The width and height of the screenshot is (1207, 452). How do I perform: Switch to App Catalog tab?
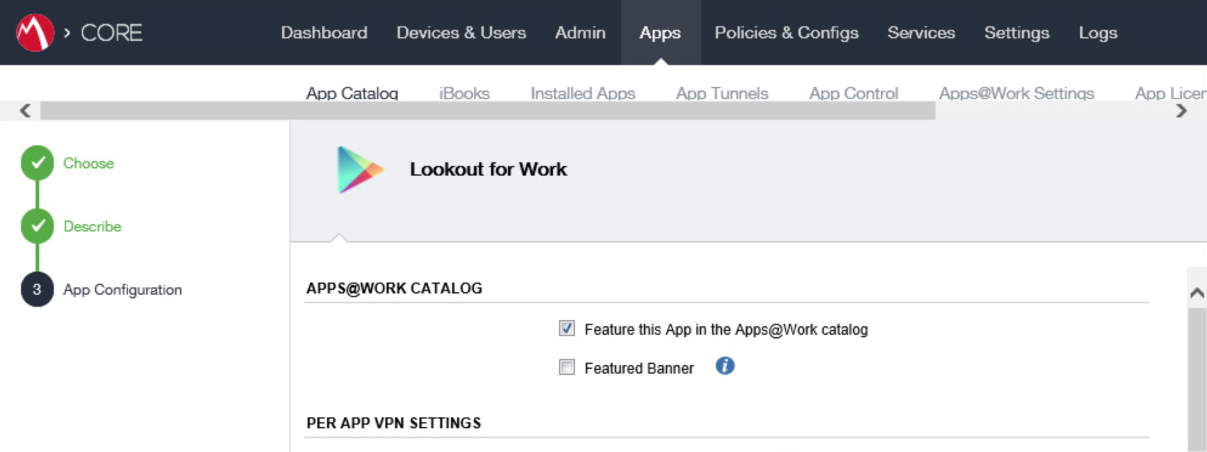[x=352, y=93]
